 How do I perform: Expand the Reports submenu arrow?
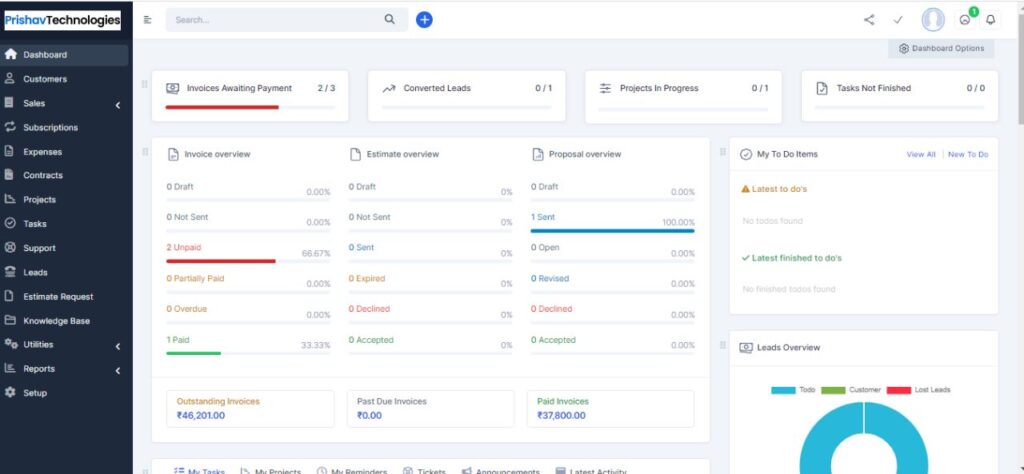118,371
